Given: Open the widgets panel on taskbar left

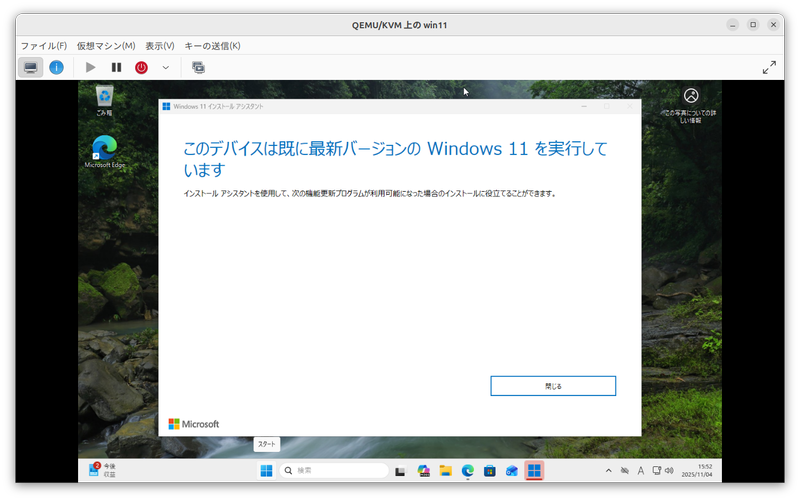Looking at the screenshot, I should pyautogui.click(x=103, y=470).
